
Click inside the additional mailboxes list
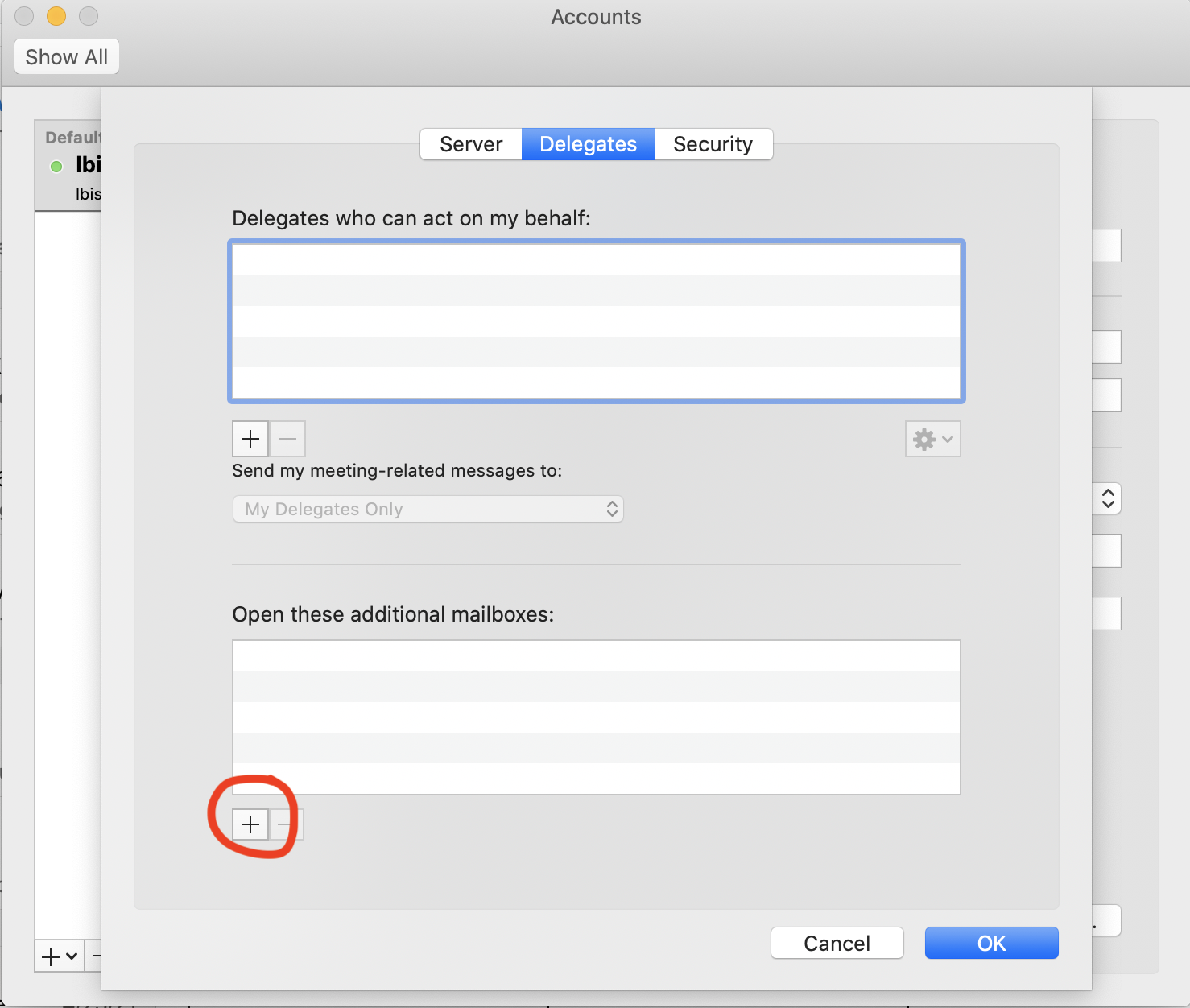click(596, 717)
